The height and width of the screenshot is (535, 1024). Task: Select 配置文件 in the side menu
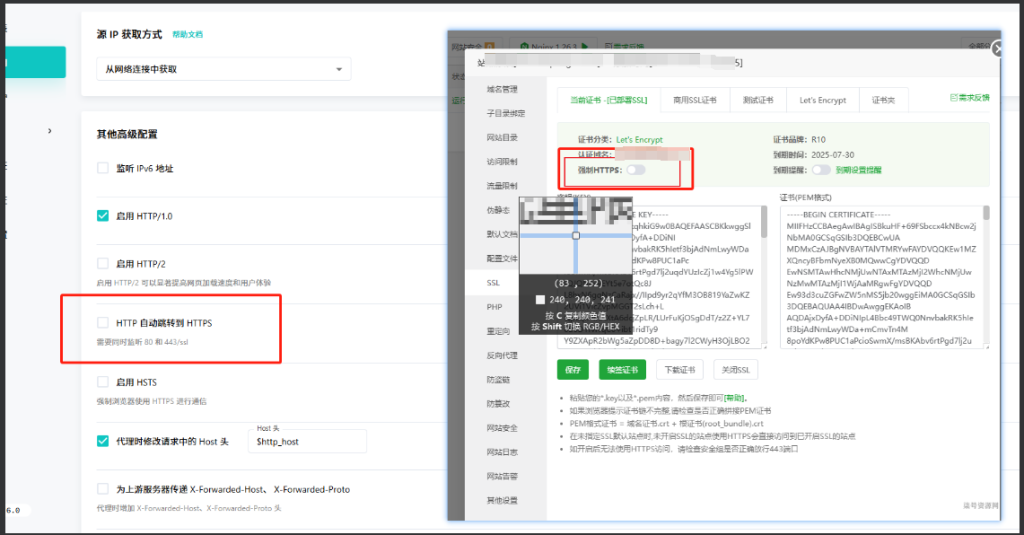click(x=502, y=259)
